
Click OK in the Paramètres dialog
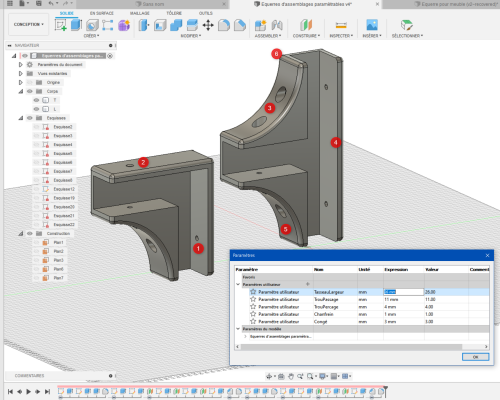coord(476,357)
